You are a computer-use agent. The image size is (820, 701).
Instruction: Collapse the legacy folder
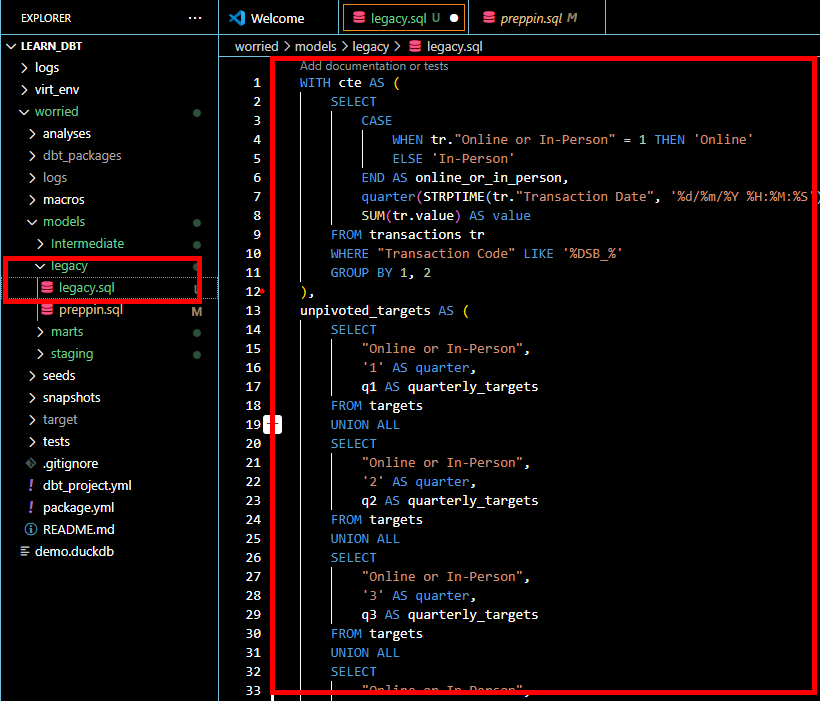[x=40, y=266]
